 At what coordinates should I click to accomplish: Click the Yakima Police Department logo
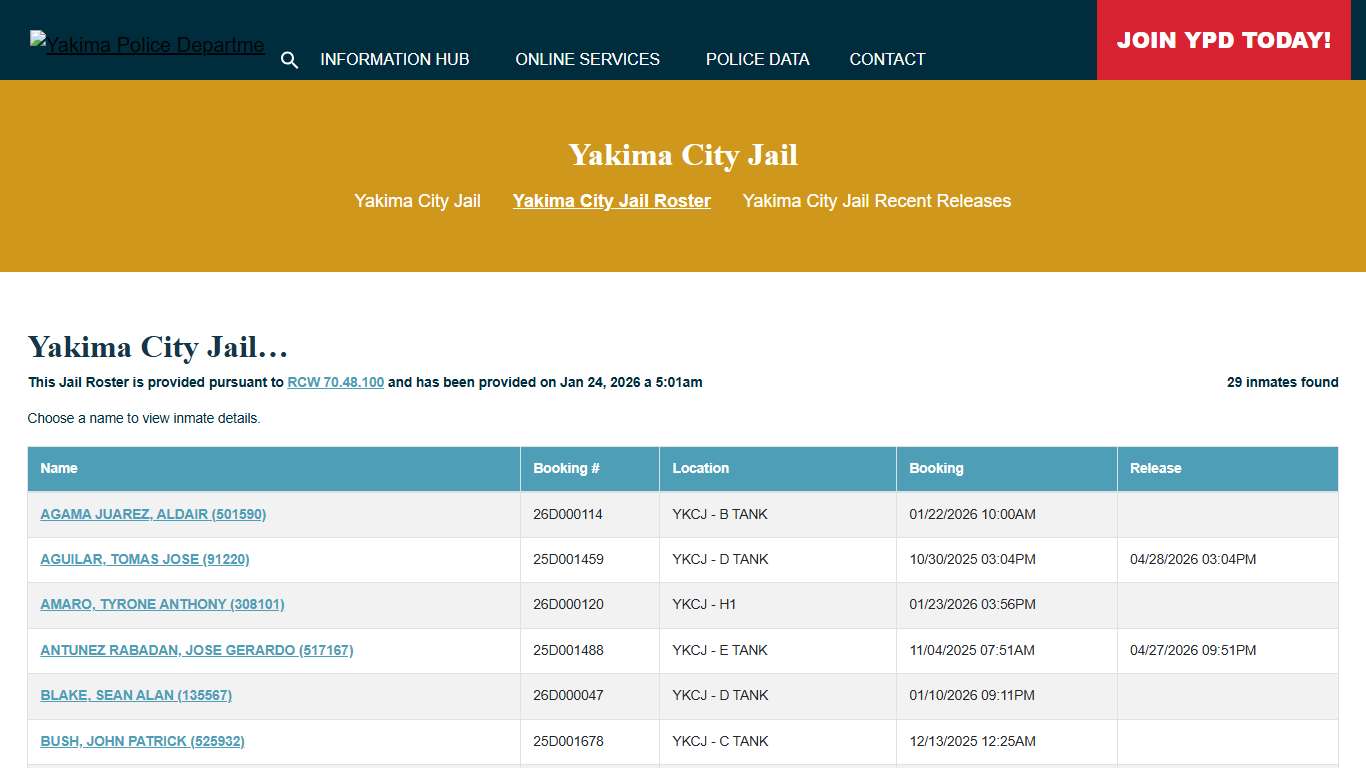pos(147,42)
